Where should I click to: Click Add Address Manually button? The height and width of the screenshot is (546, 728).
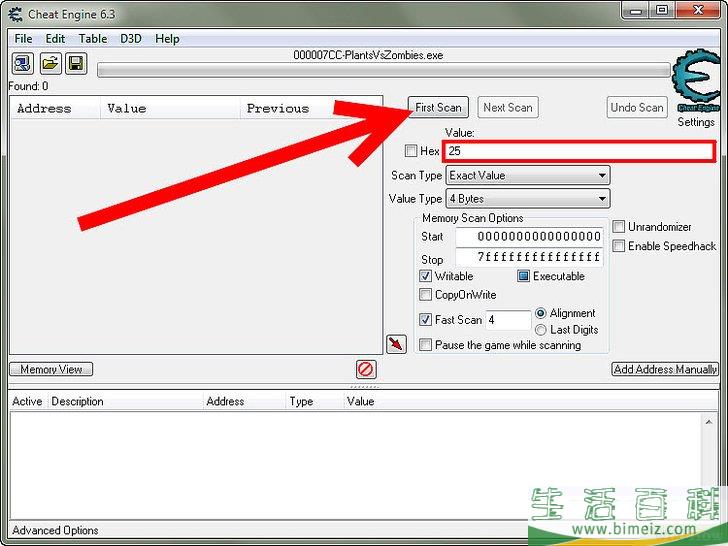665,369
